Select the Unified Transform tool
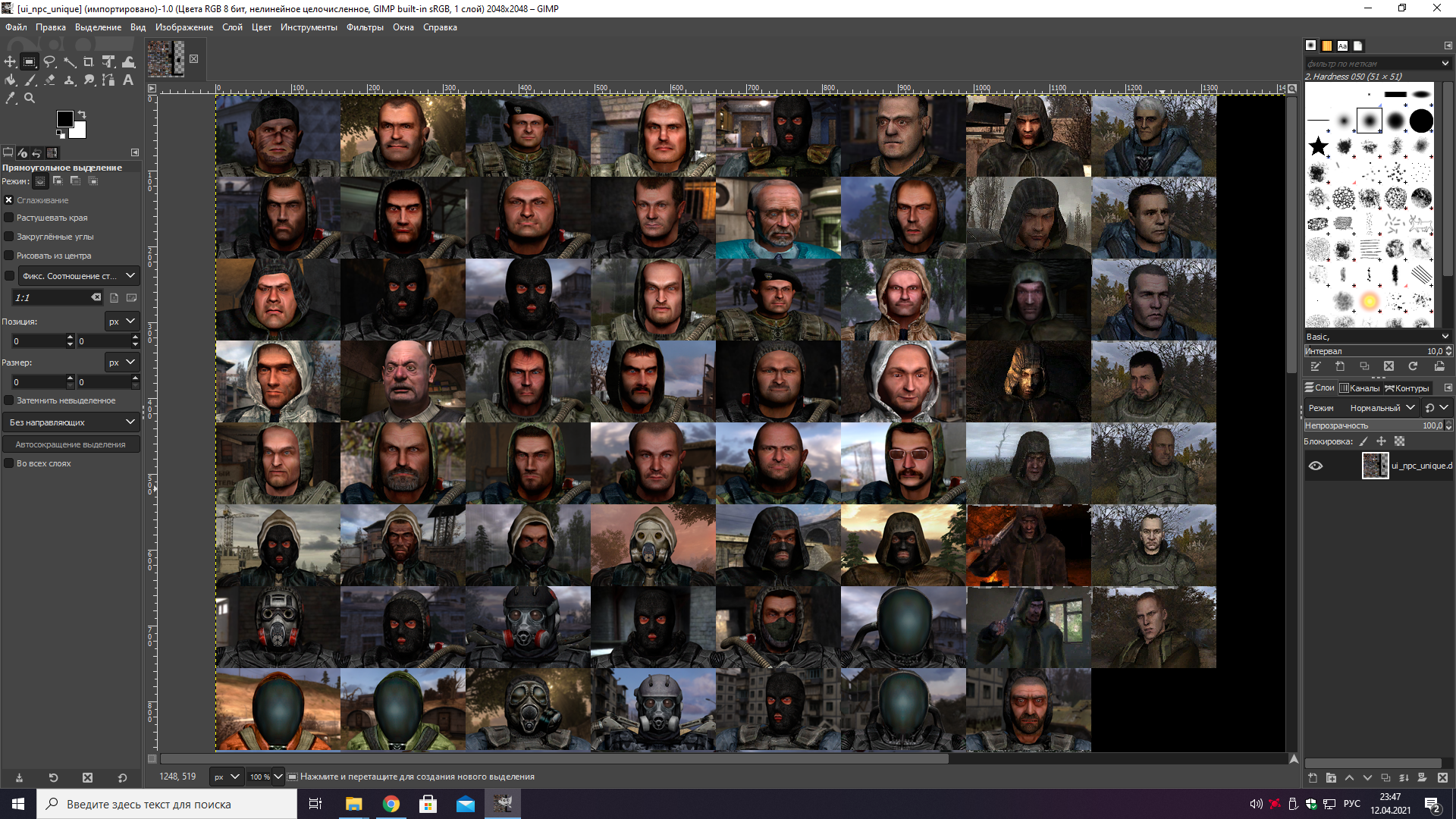The height and width of the screenshot is (819, 1456). [108, 61]
